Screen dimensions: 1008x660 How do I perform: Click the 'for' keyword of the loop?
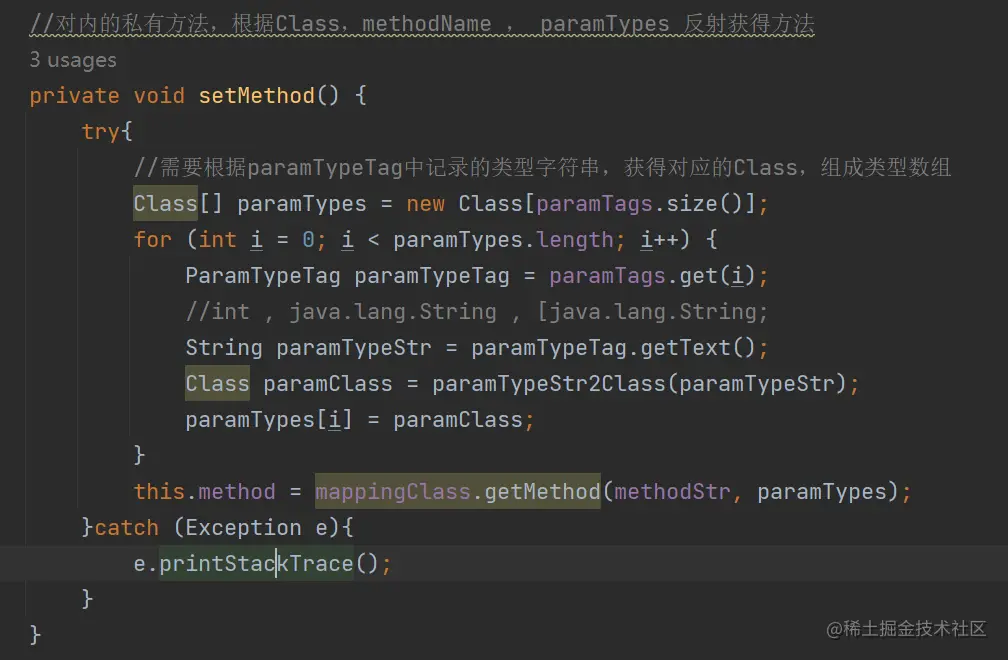click(152, 240)
